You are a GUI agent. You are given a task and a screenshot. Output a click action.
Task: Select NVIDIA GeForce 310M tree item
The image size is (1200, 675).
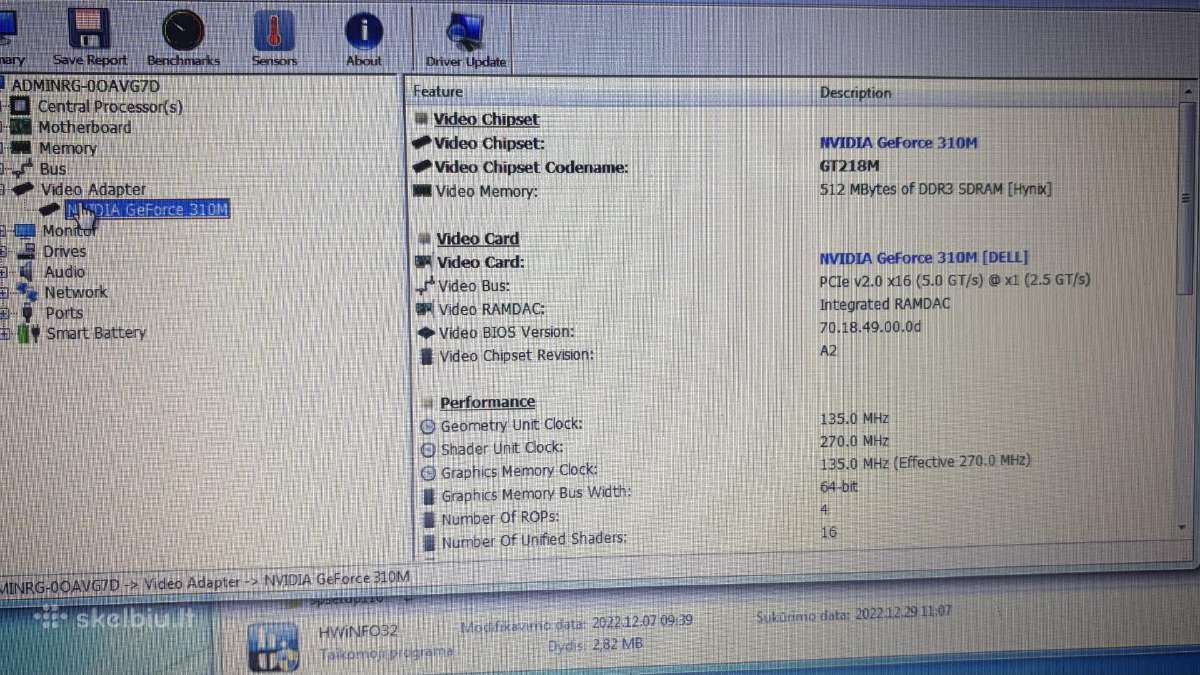(148, 209)
